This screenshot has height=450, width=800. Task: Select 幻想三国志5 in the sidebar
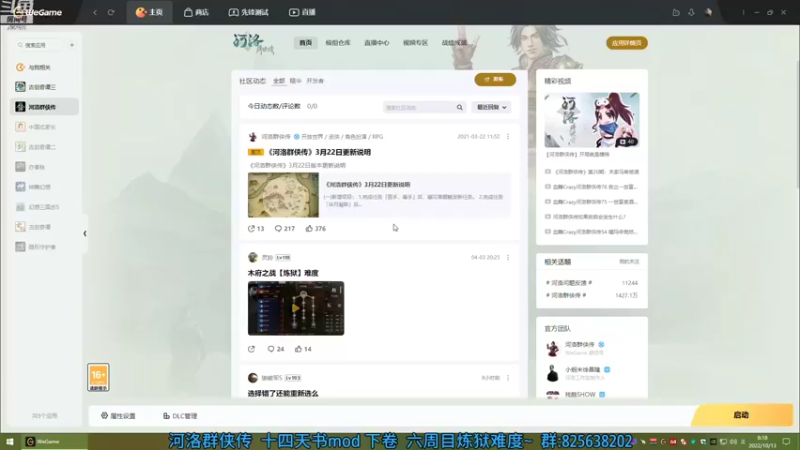tap(44, 207)
